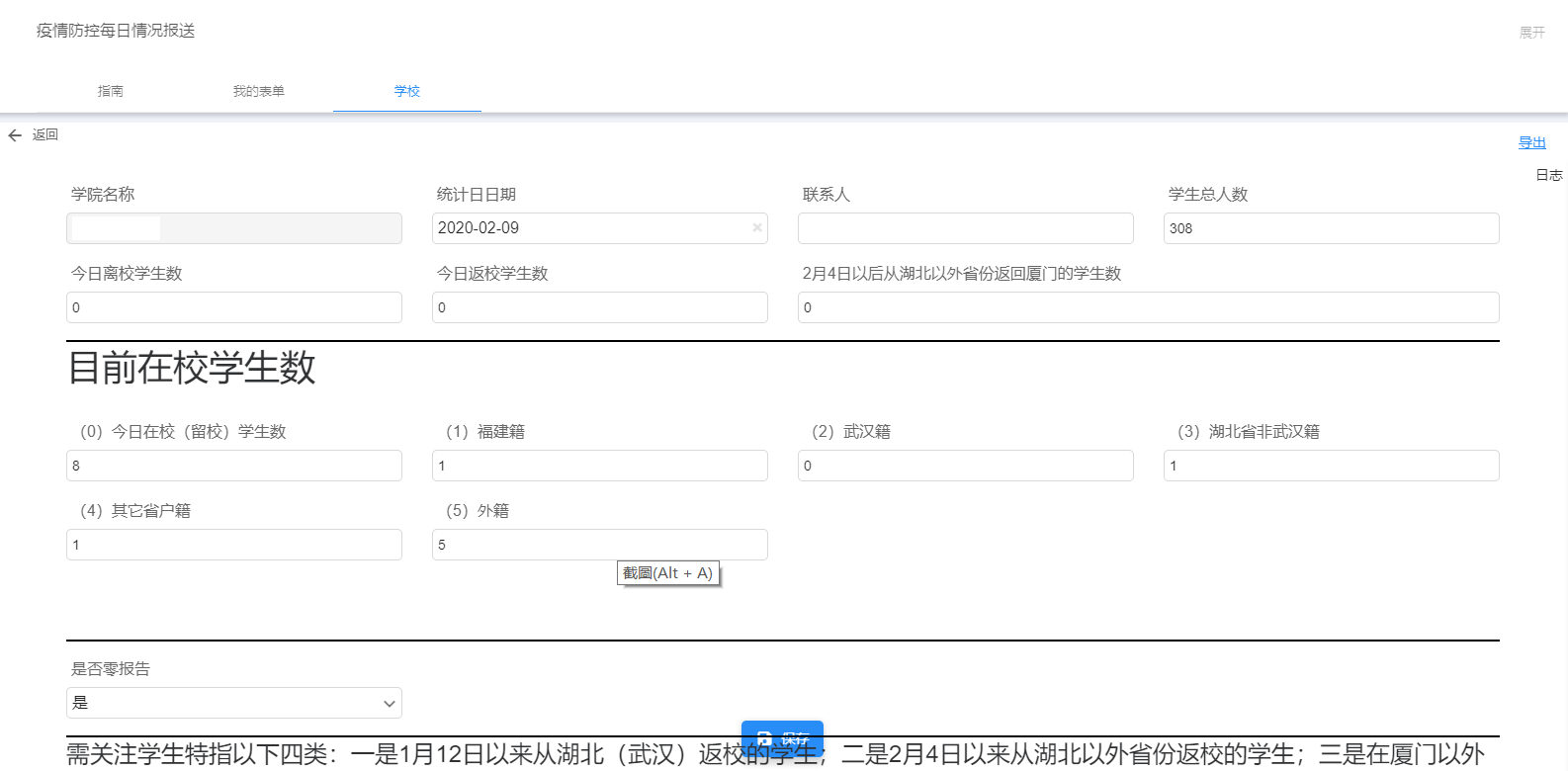Clear the date field with the x icon
This screenshot has width=1568, height=771.
click(756, 228)
